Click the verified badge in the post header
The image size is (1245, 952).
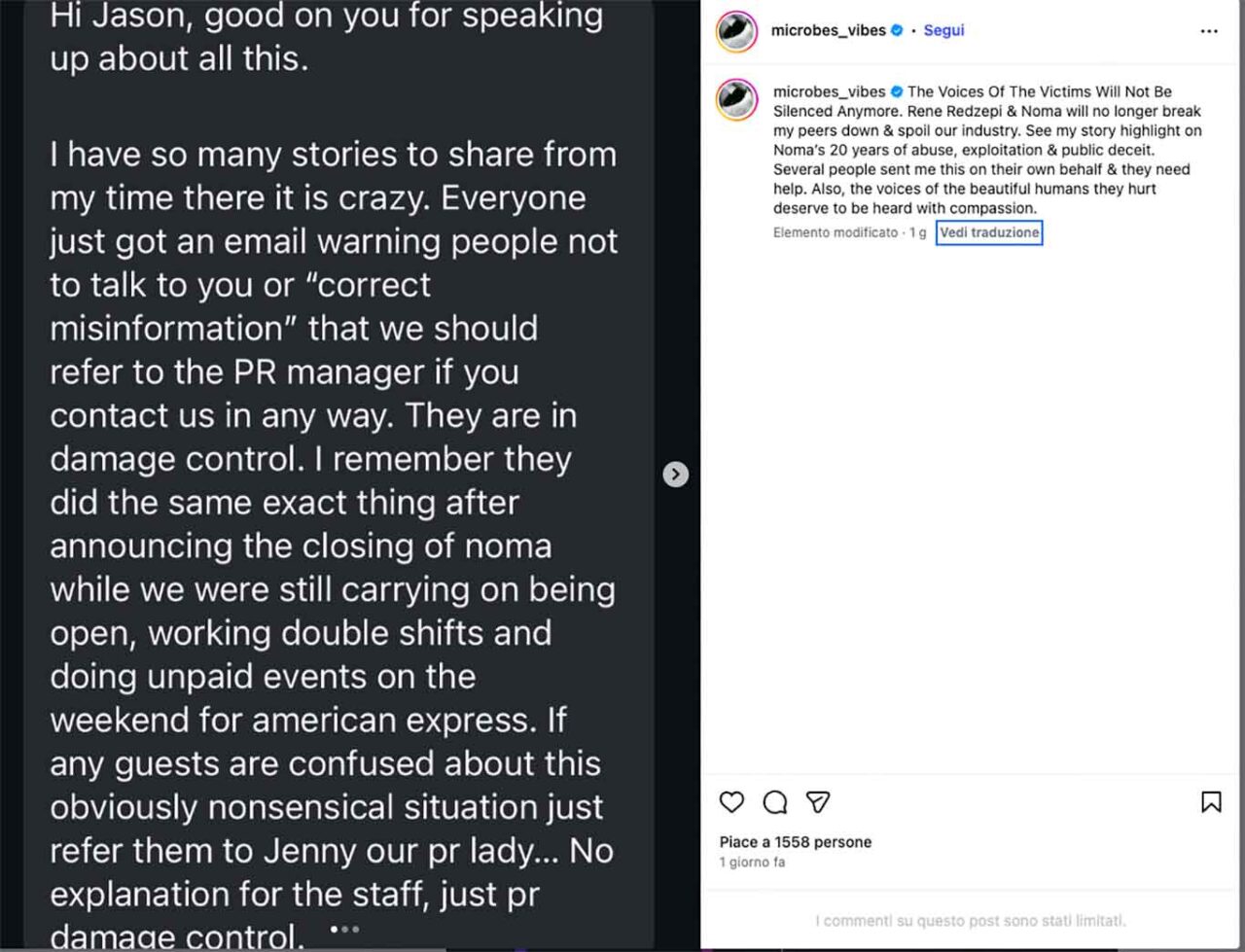pos(897,30)
